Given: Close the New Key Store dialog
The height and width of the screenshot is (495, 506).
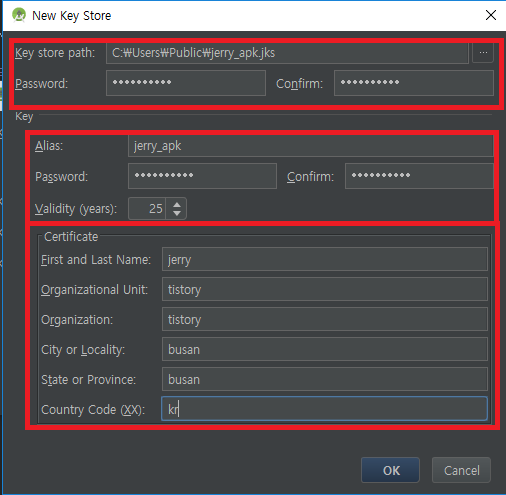Looking at the screenshot, I should (x=491, y=15).
